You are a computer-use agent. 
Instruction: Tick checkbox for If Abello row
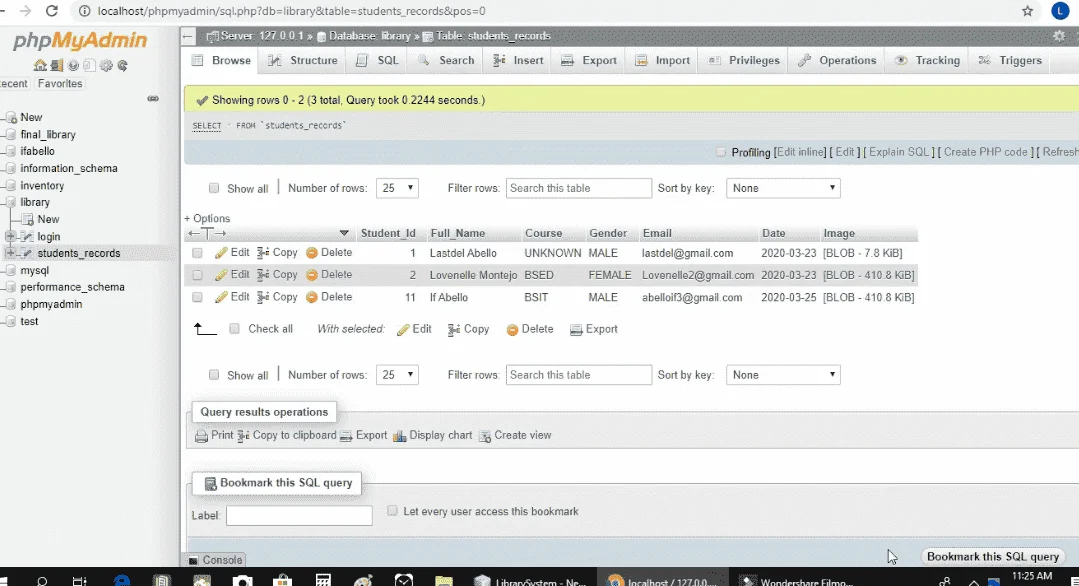(x=197, y=297)
